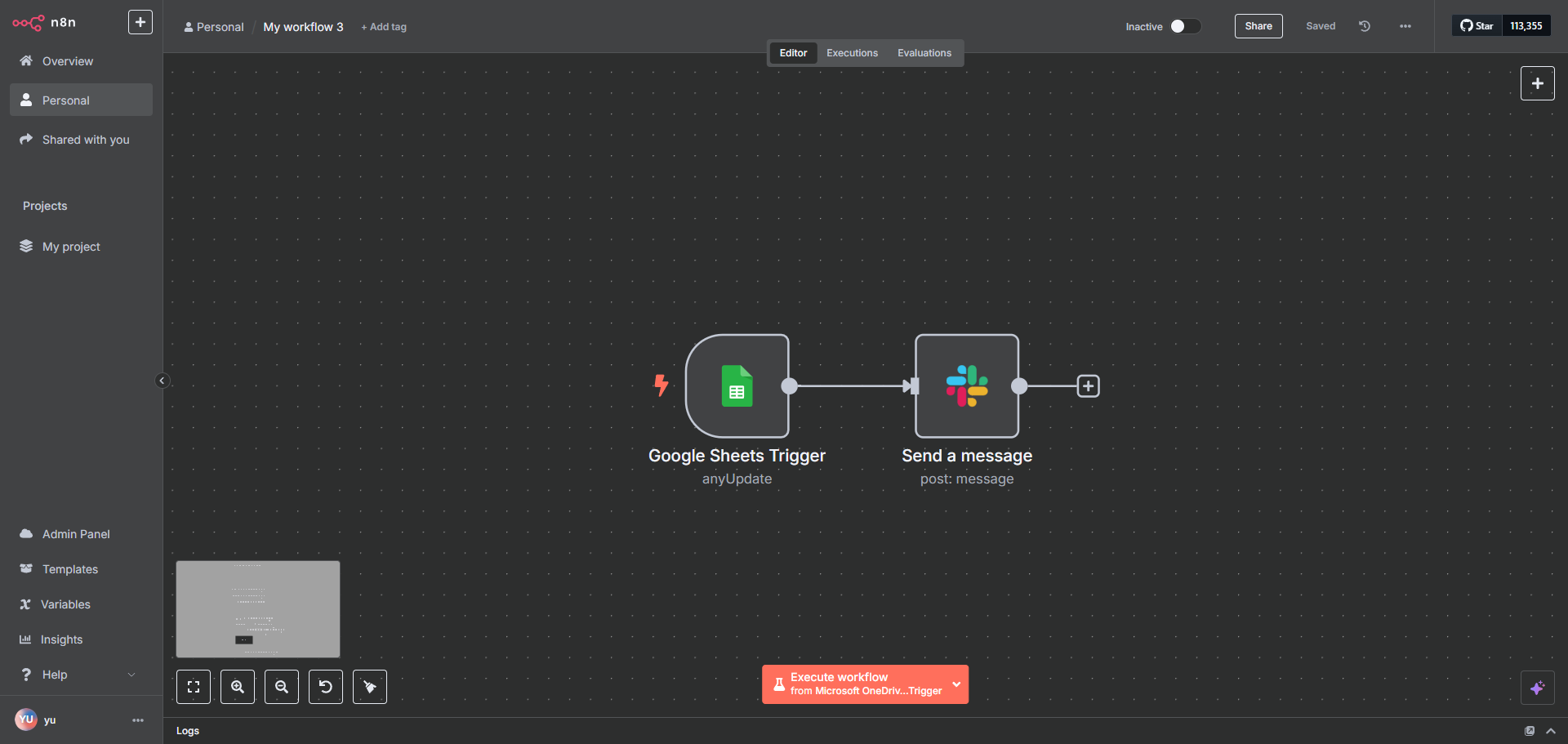Click Send a message output connector
Viewport: 1568px width, 744px height.
[x=1019, y=386]
